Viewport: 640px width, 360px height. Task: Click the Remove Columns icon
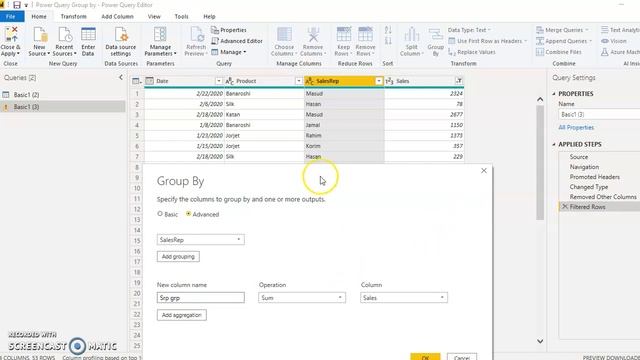click(x=313, y=42)
